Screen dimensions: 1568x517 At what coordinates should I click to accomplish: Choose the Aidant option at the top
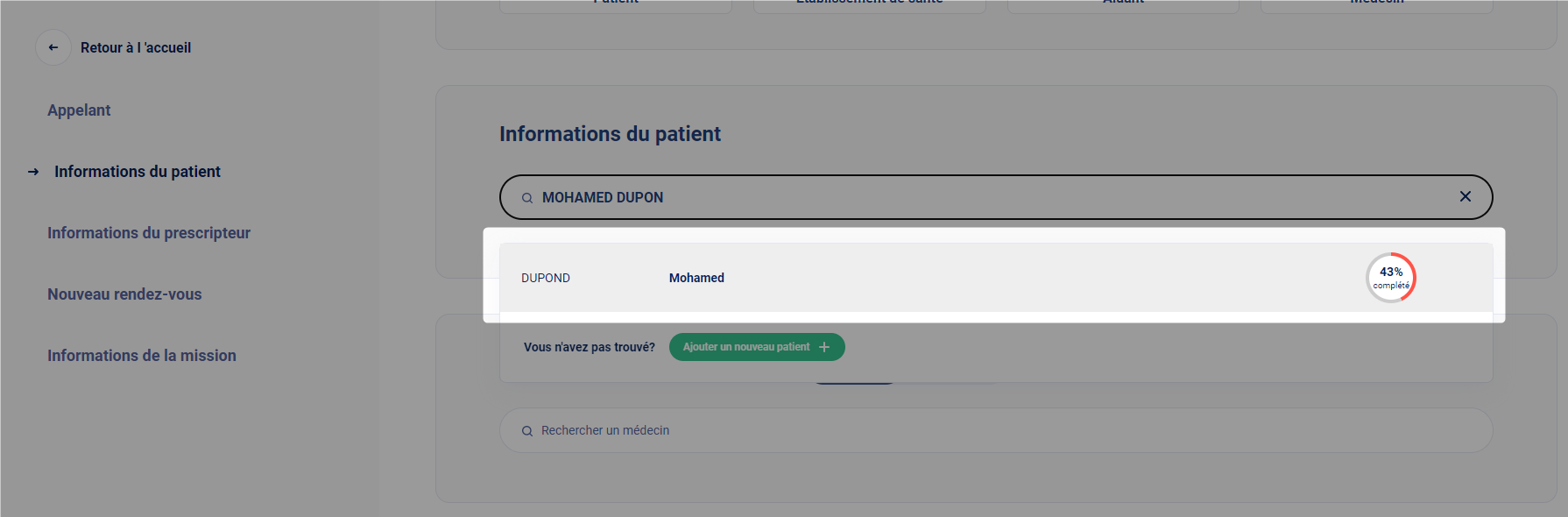coord(1123,4)
